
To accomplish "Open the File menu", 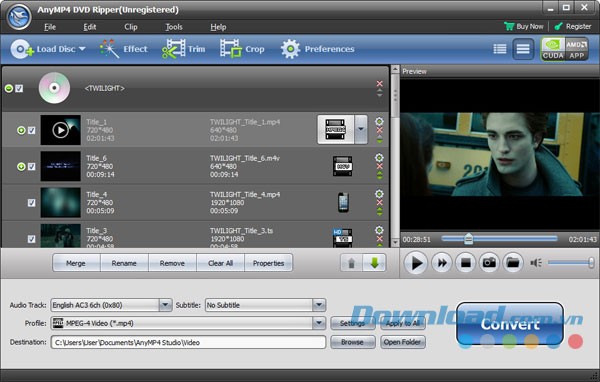I will 50,27.
